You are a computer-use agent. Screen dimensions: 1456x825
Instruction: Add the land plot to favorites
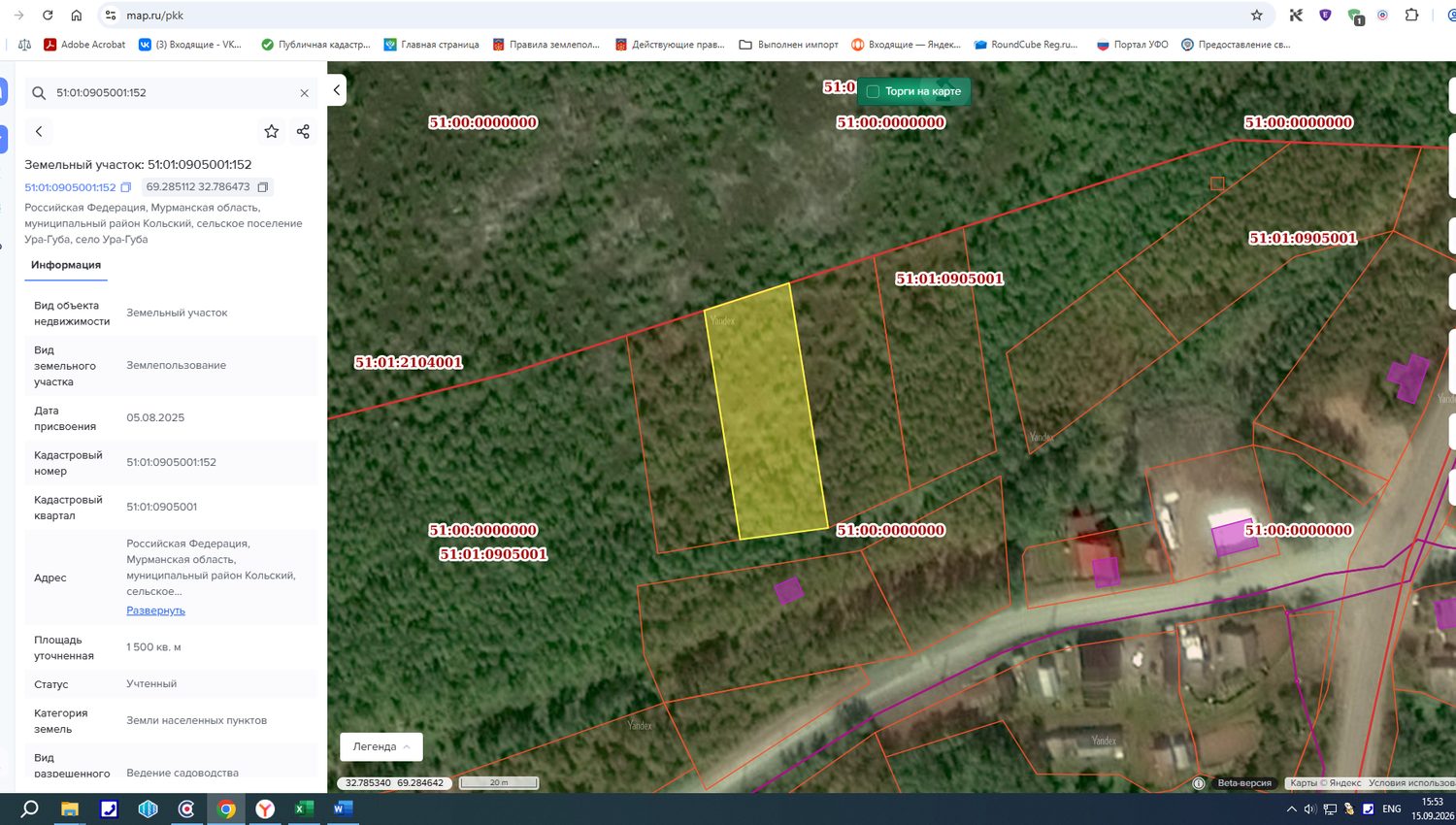click(272, 131)
